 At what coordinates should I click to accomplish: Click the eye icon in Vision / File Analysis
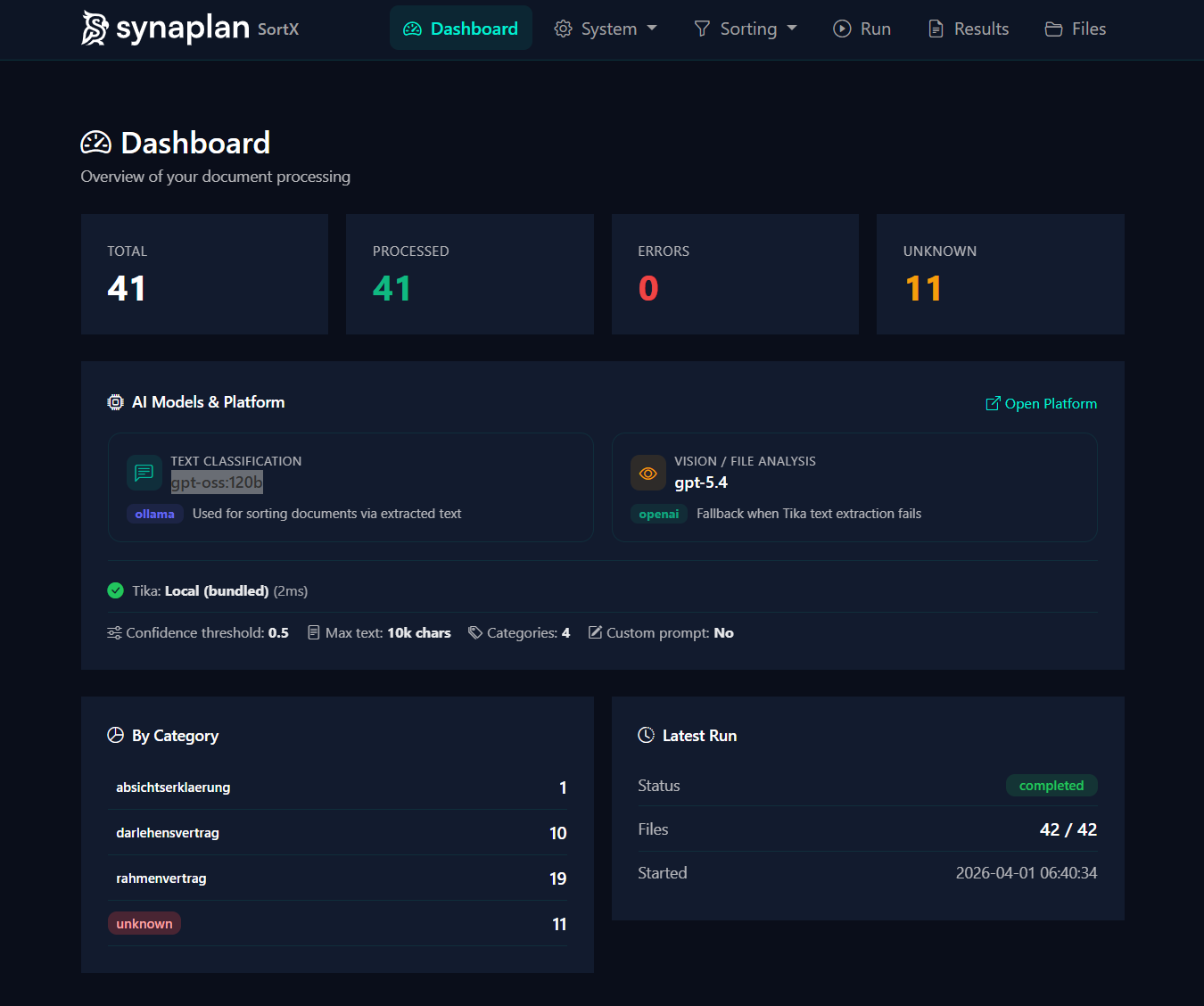point(648,473)
